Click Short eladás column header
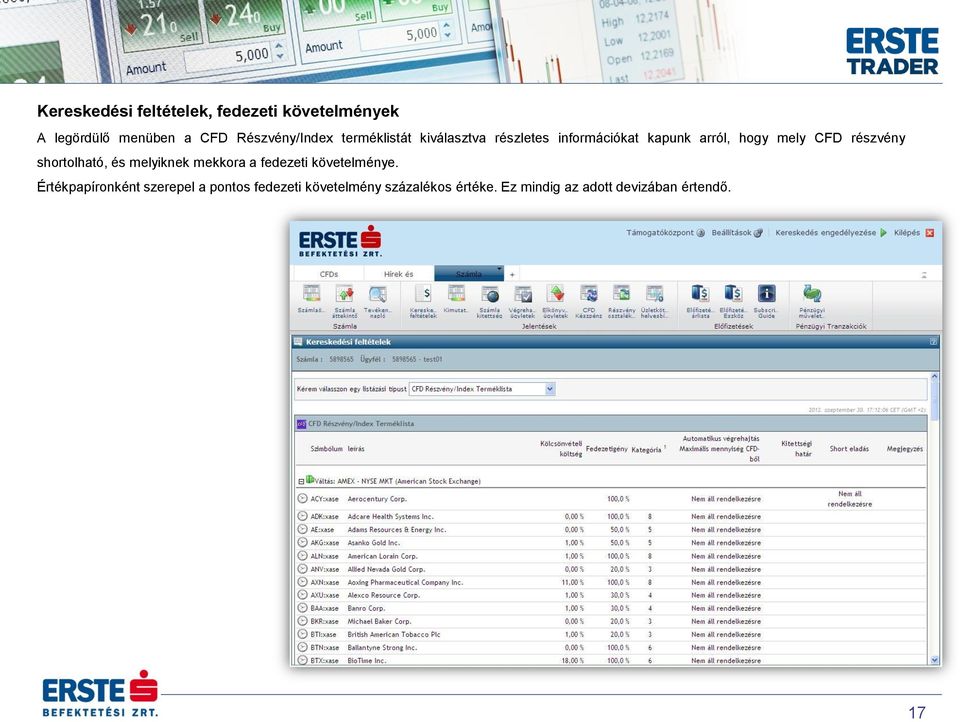 tap(849, 449)
